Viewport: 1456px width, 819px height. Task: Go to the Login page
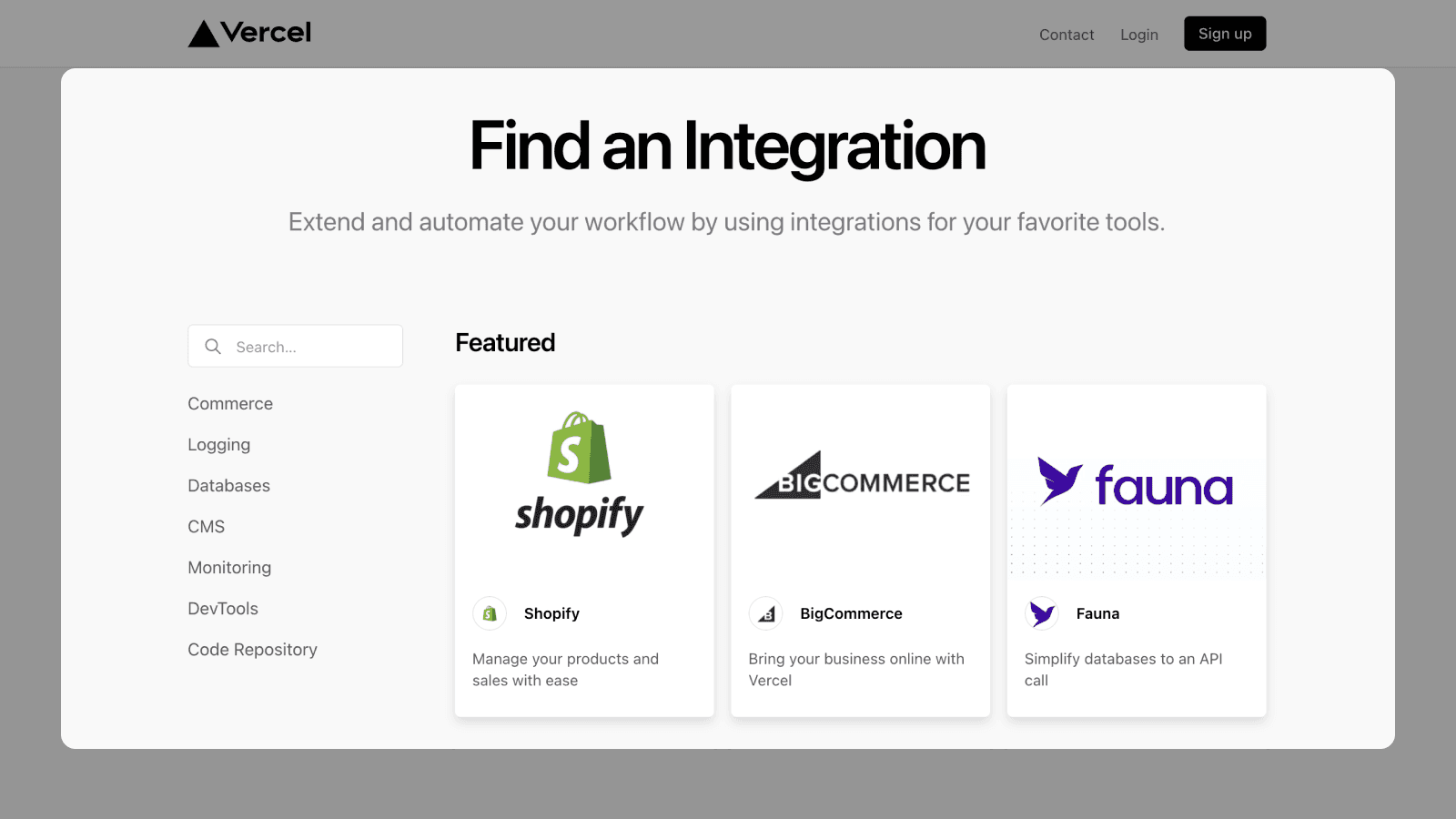1139,35
